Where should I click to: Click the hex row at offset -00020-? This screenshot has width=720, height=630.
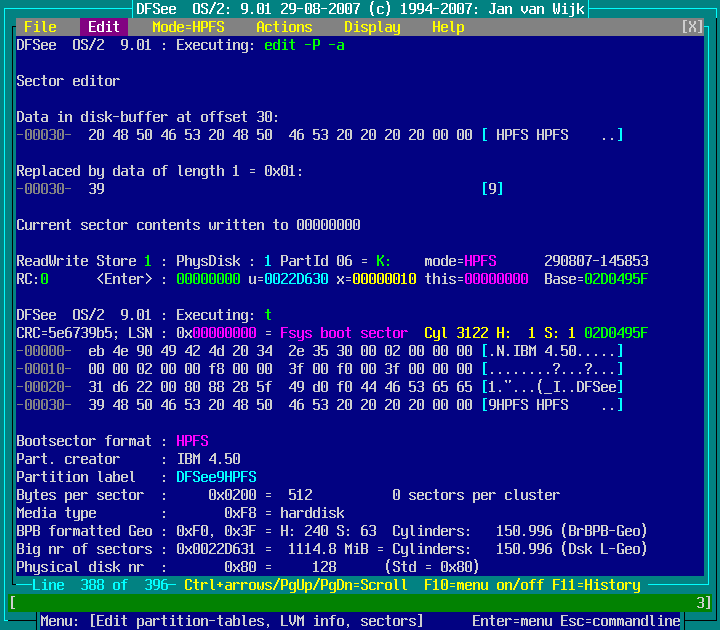pyautogui.click(x=320, y=387)
